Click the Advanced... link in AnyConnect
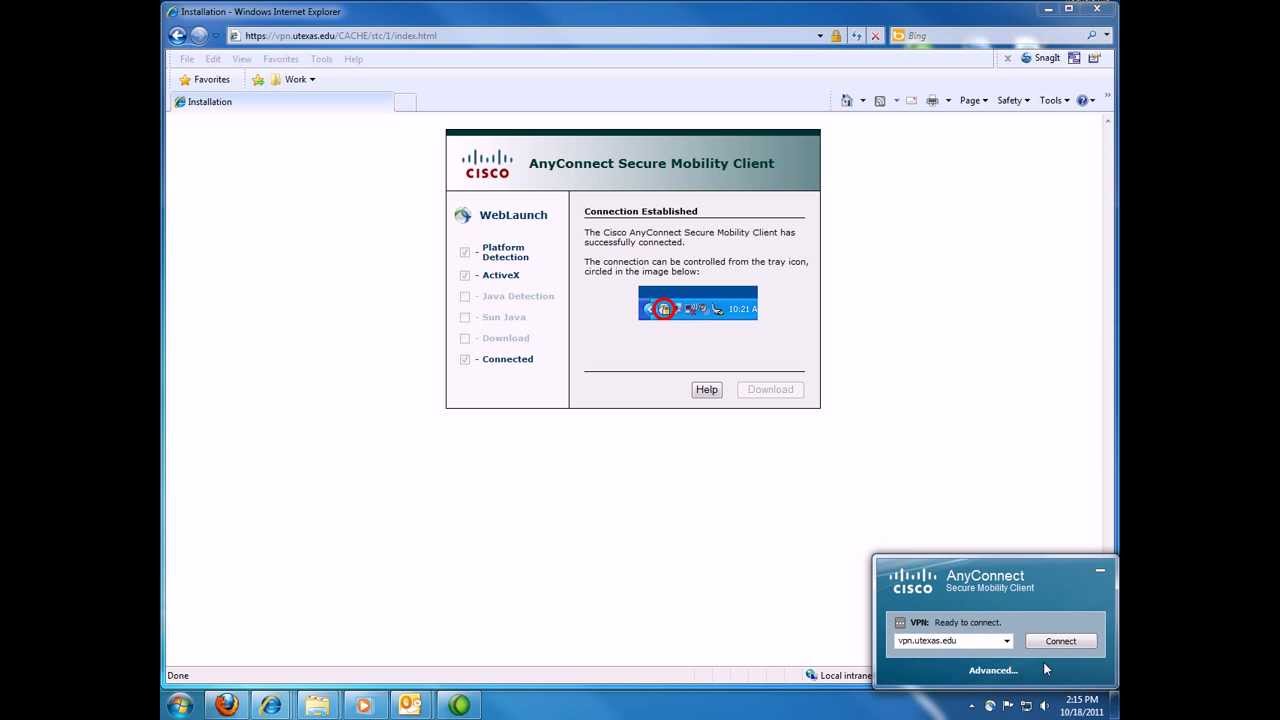Screen dimensions: 1280x720 [993, 670]
